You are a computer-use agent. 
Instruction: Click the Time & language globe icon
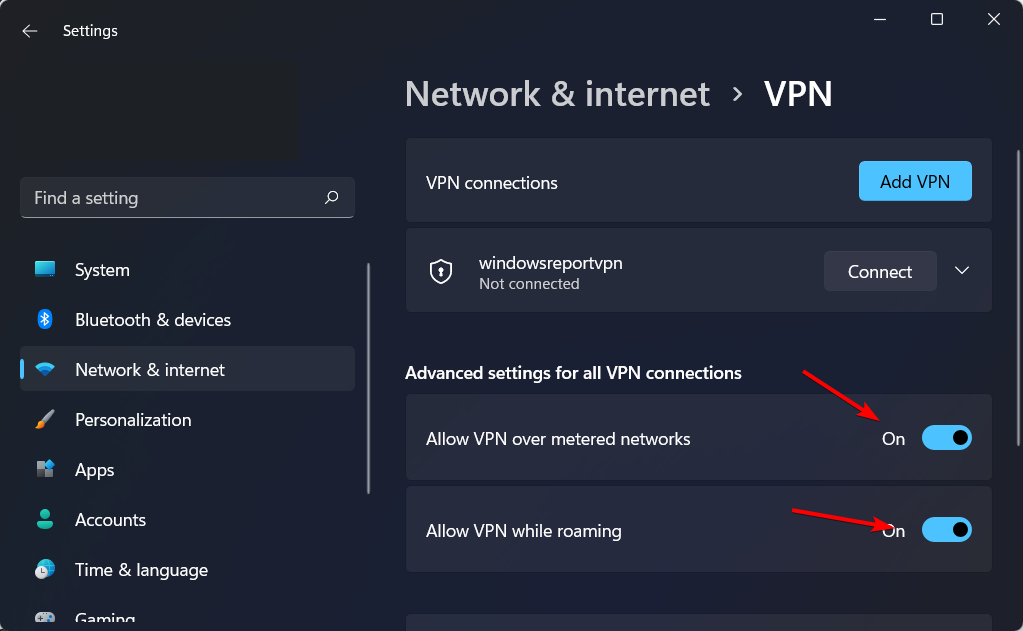(x=45, y=569)
